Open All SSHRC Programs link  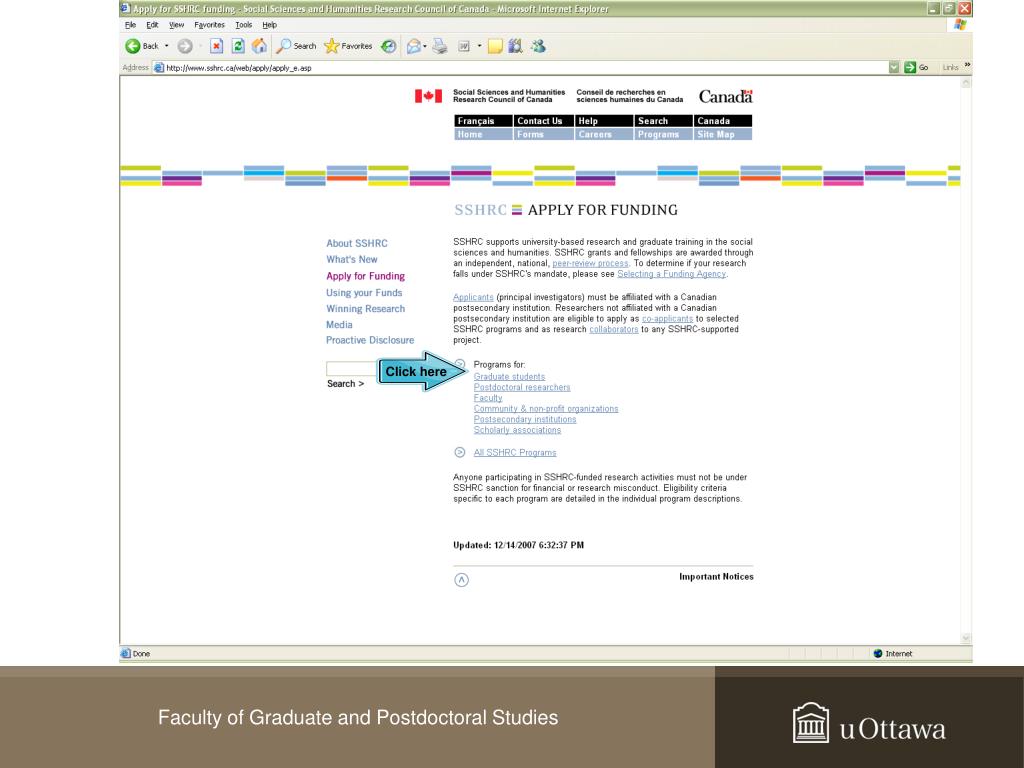(x=515, y=453)
